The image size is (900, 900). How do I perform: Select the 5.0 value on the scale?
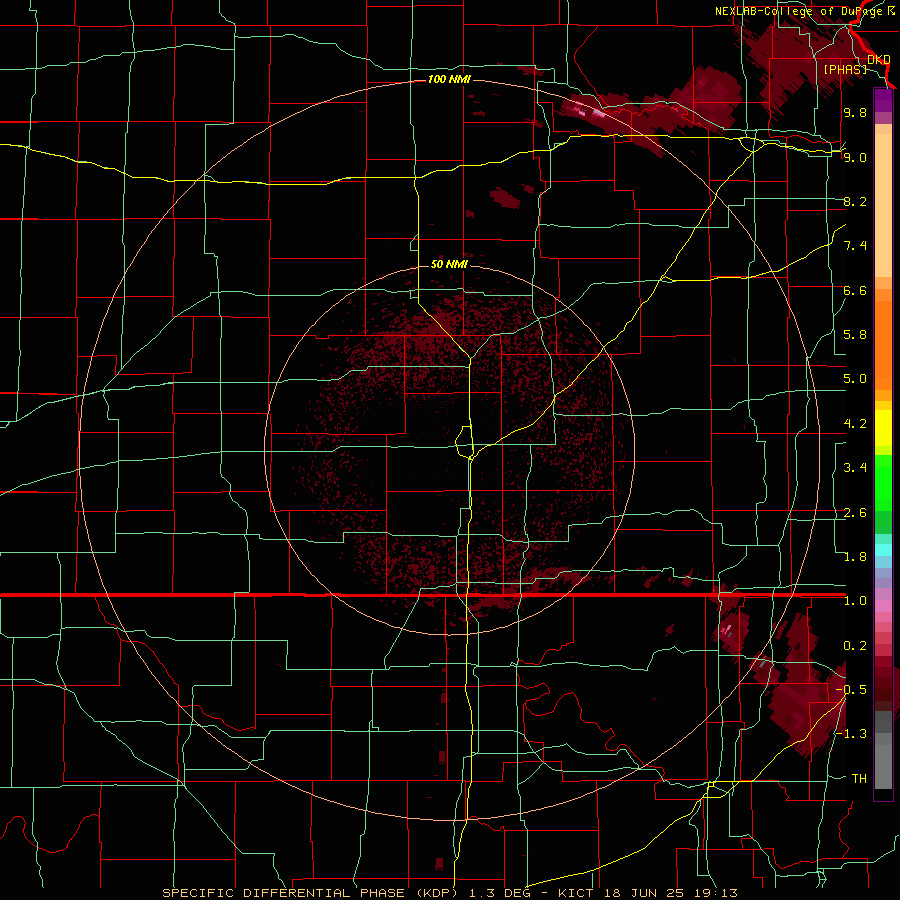click(x=855, y=379)
